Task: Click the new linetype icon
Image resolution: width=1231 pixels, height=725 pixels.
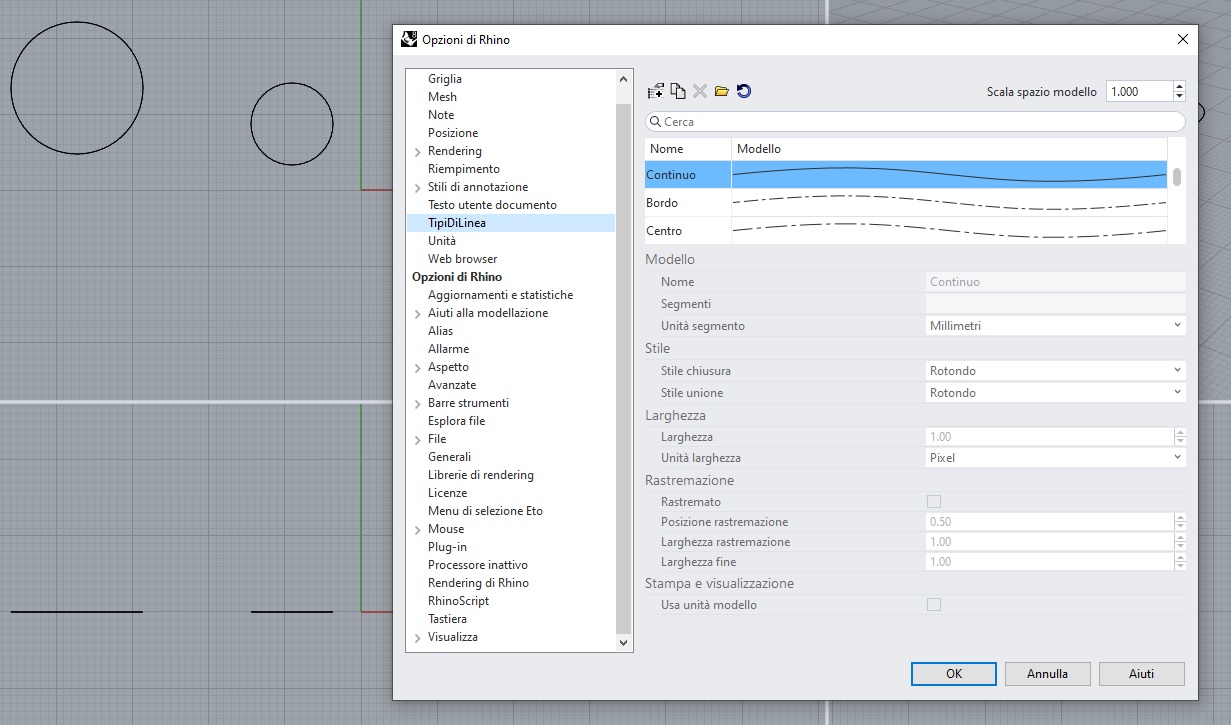Action: tap(656, 91)
